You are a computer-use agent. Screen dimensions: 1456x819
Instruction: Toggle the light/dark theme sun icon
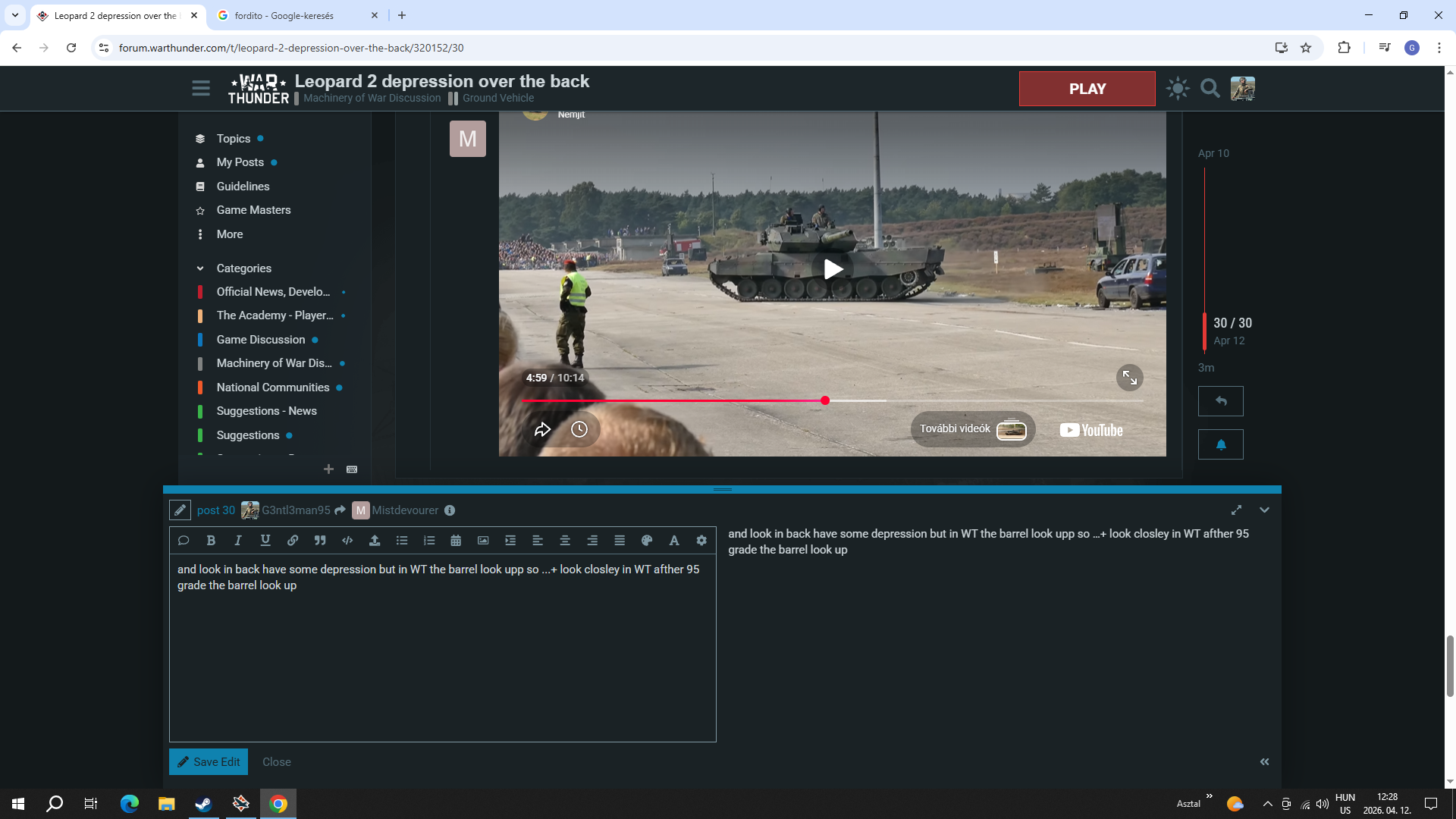pos(1178,89)
